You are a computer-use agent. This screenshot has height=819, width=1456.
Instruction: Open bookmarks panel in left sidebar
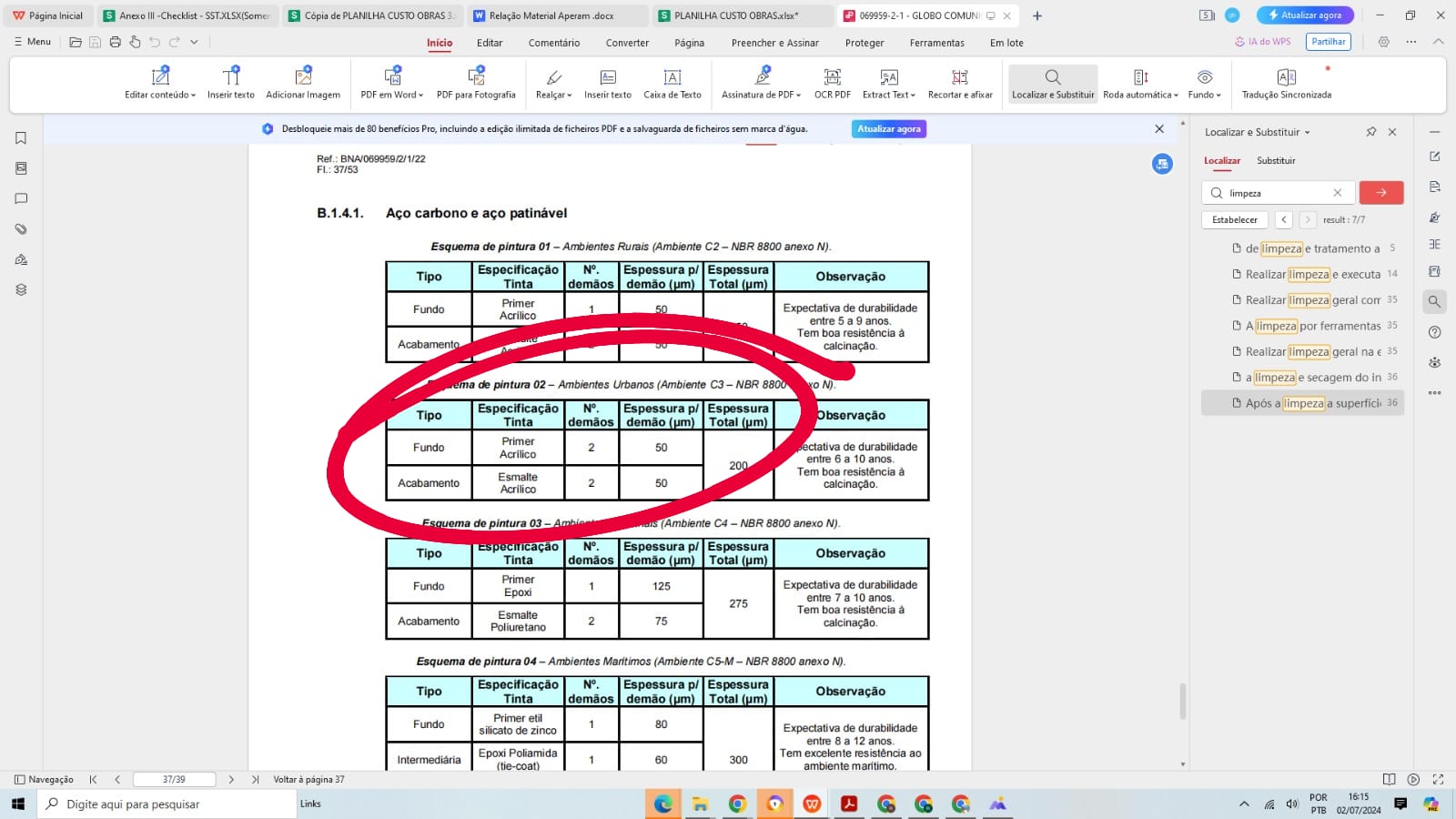[x=21, y=138]
